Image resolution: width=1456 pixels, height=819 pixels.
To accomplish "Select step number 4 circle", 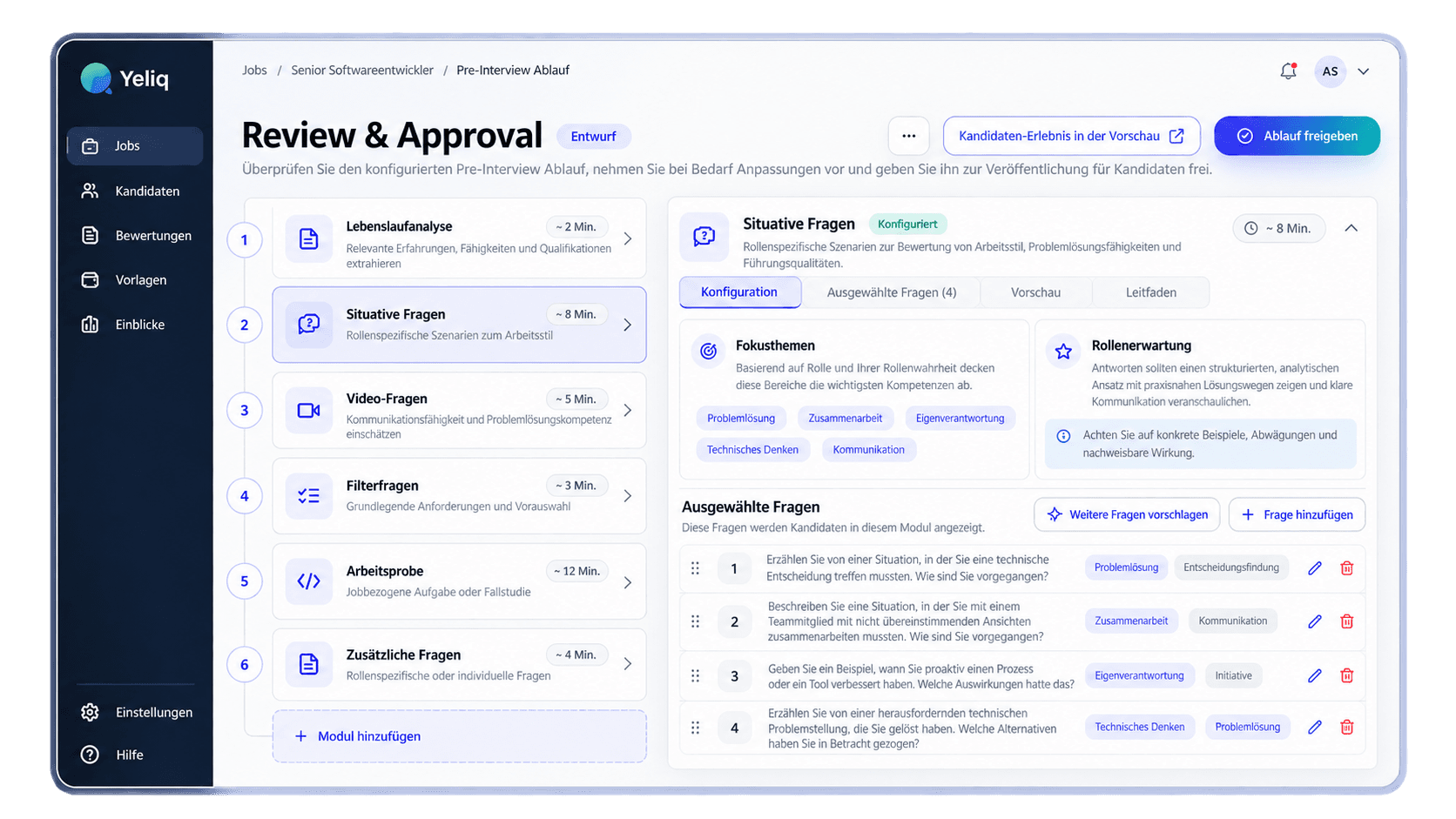I will tap(245, 496).
